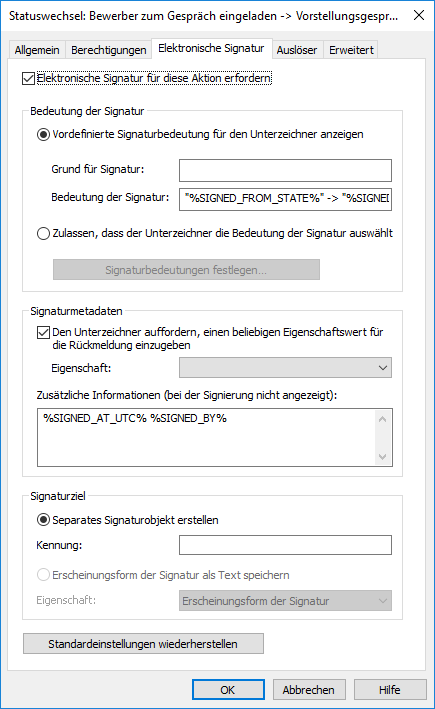Click 'Standardeinstellungen wiederherstellen' button
This screenshot has width=435, height=709.
[x=143, y=643]
